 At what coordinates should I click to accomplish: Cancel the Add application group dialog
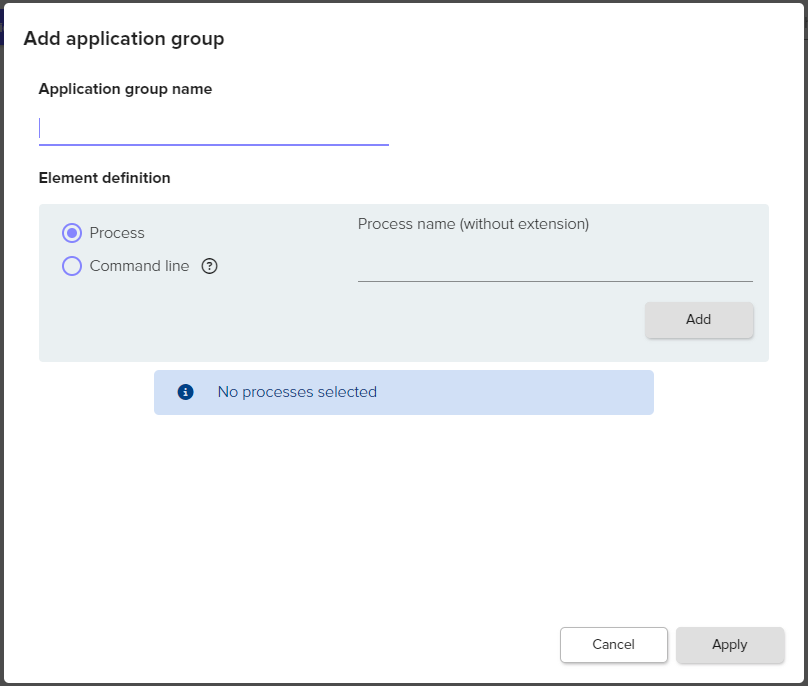tap(613, 645)
